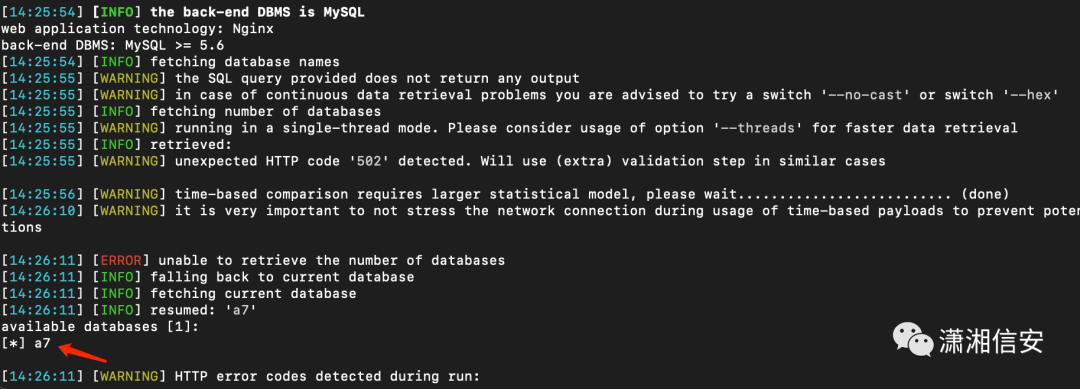
Task: Click 'HTTP error codes detected during run' line
Action: [x=326, y=376]
